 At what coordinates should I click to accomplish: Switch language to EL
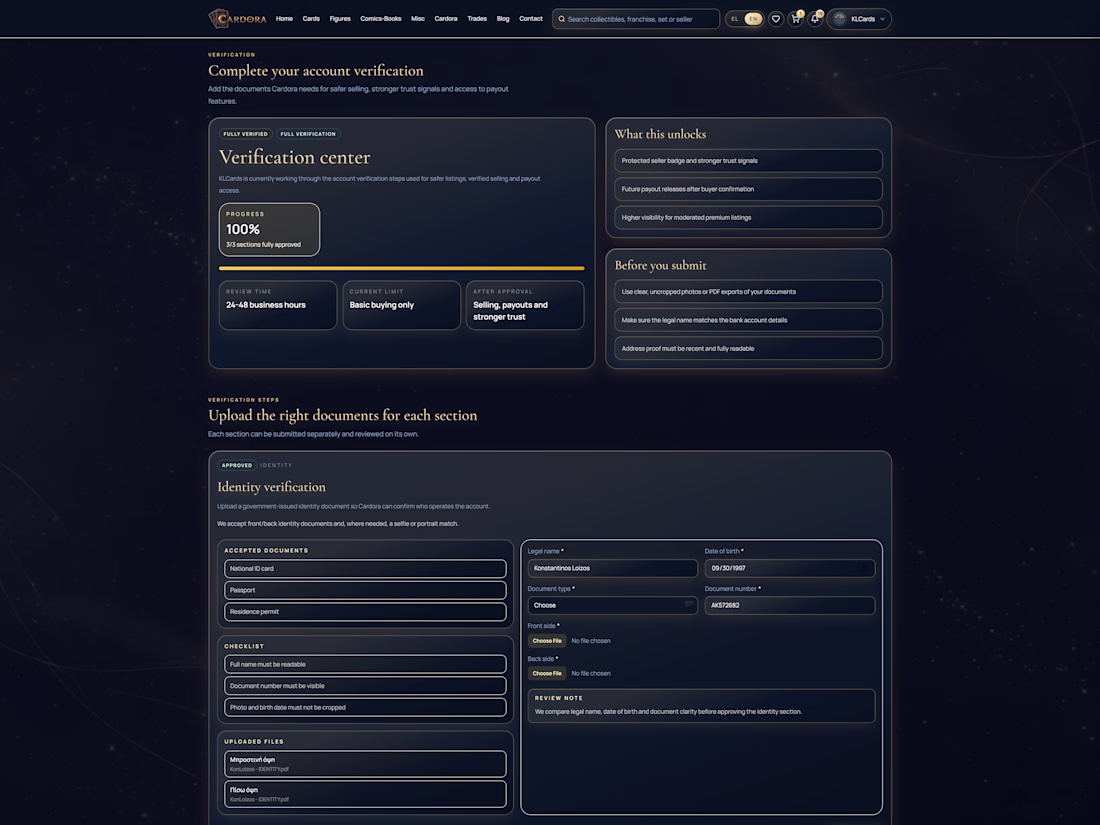coord(735,19)
